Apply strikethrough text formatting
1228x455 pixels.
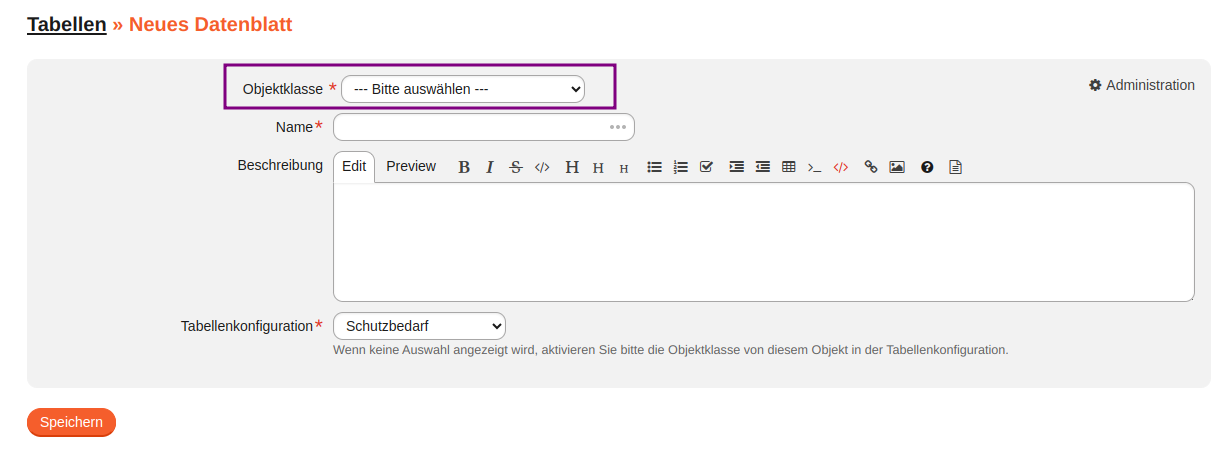[516, 167]
